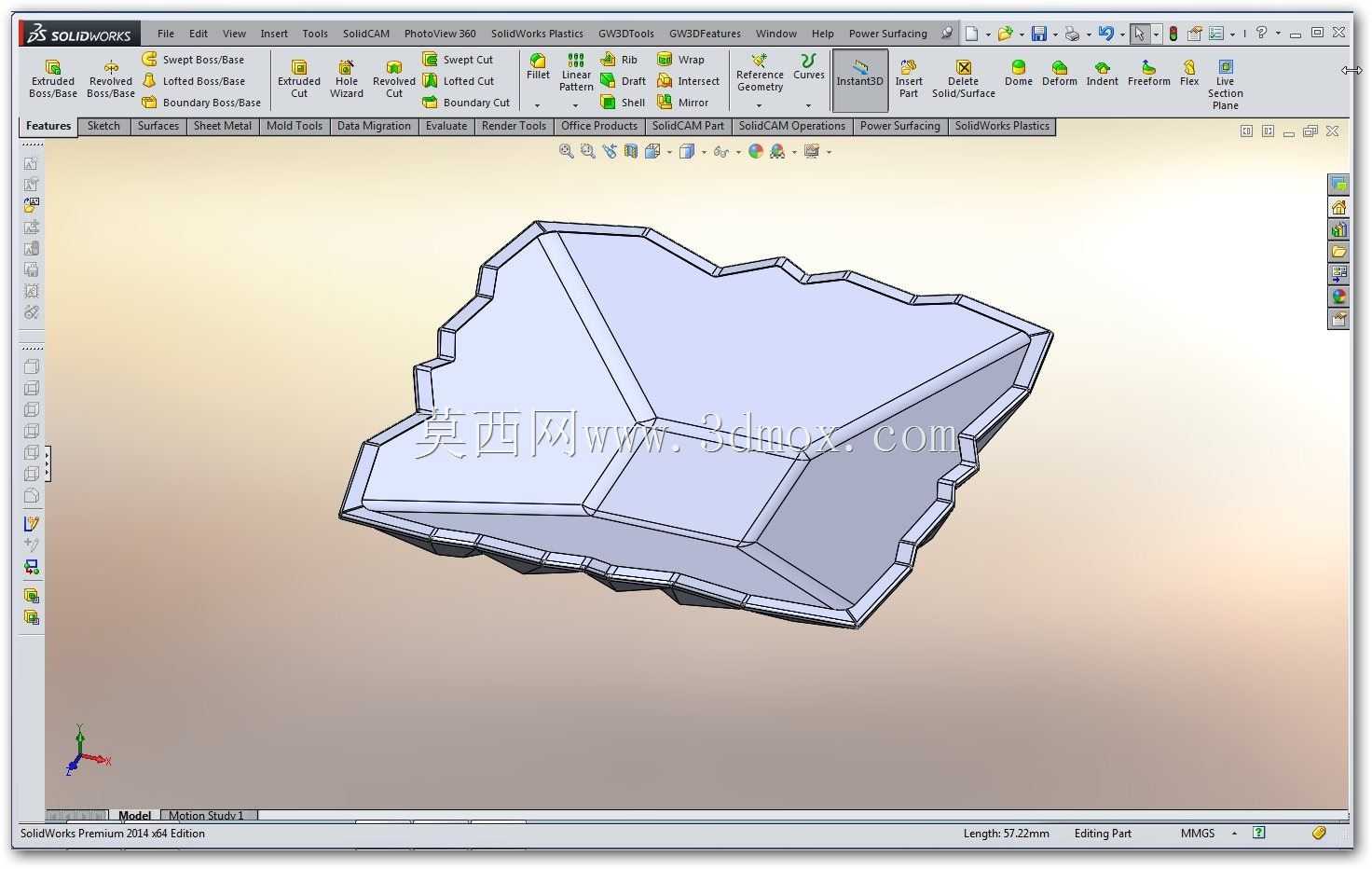Open Apply Scene dropdown arrow

pos(794,152)
